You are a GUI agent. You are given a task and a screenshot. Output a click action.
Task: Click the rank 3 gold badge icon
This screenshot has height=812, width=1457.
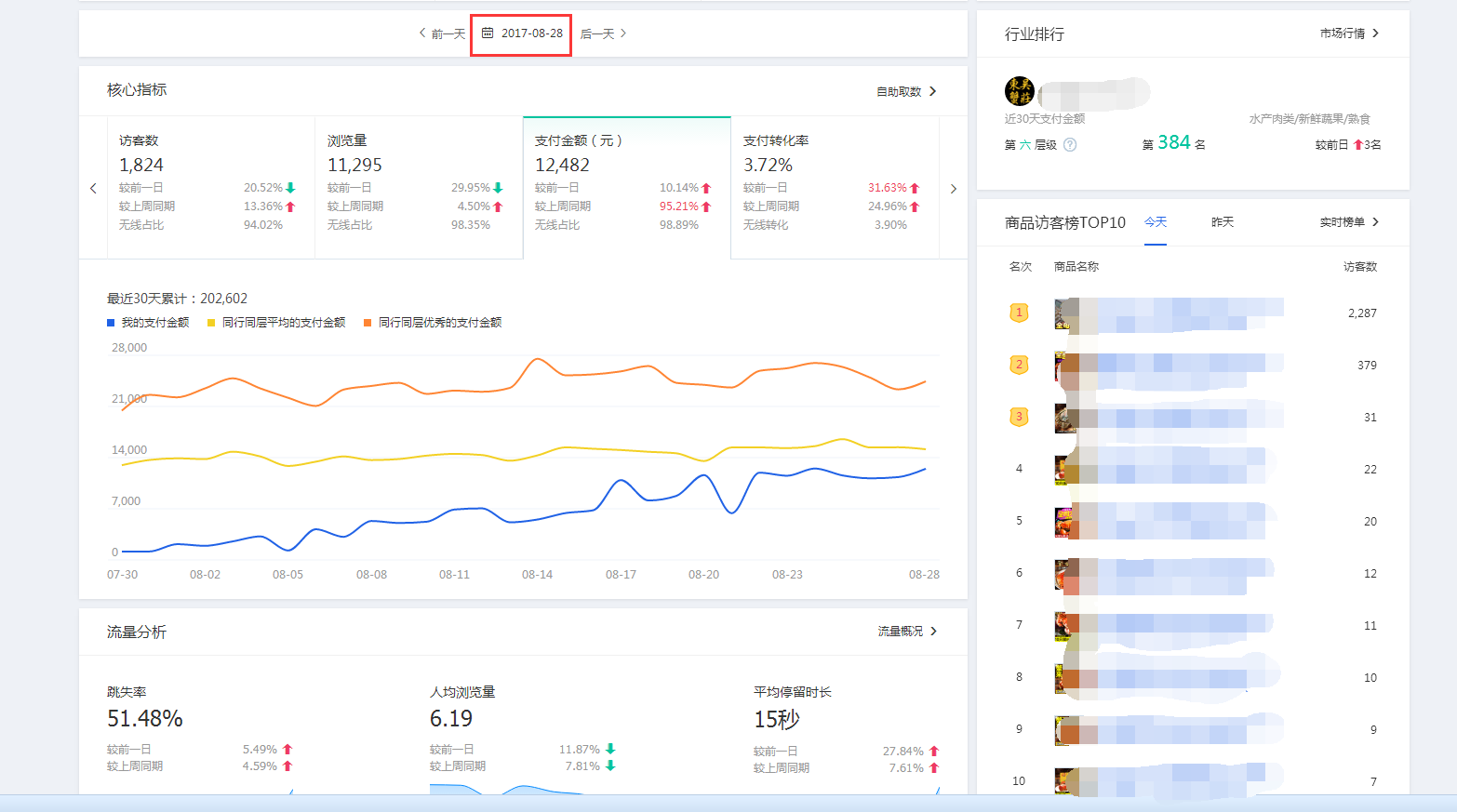pos(1019,417)
